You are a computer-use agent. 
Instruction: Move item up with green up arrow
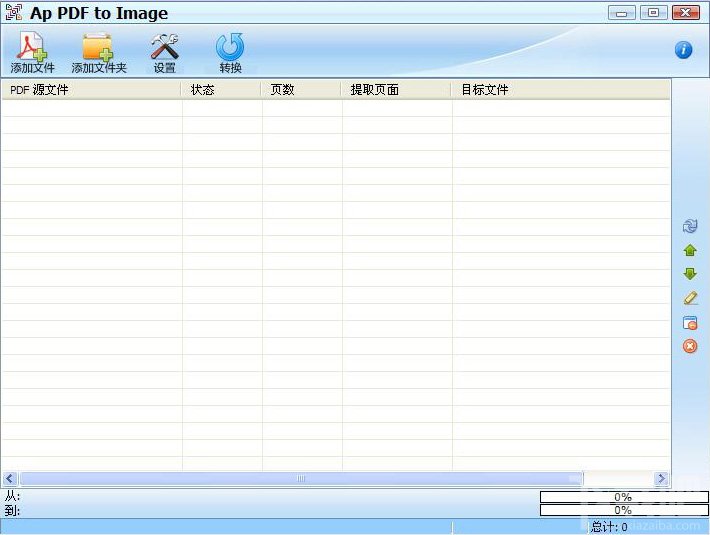690,250
